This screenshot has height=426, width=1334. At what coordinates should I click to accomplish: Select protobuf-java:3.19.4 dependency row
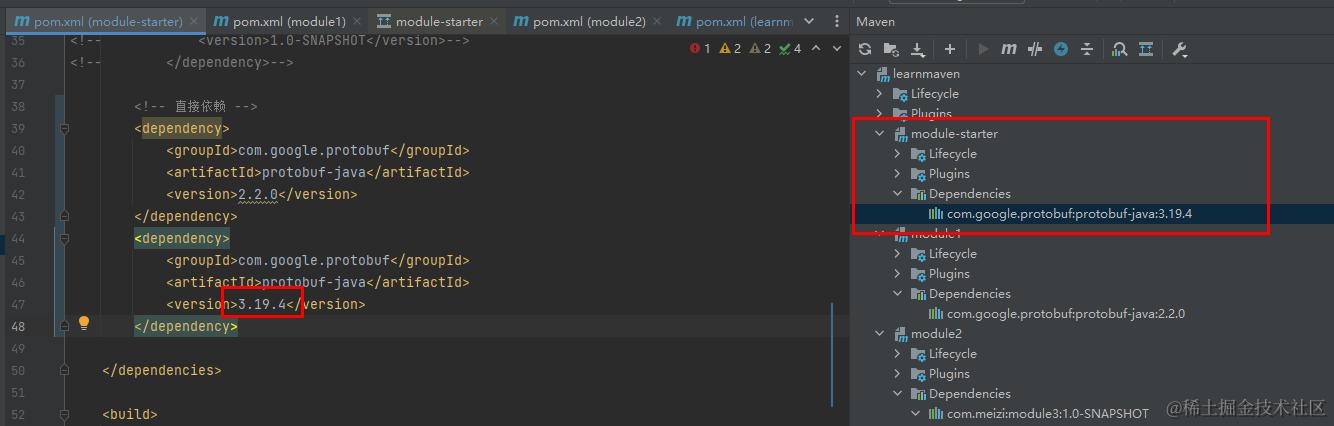[1092, 213]
